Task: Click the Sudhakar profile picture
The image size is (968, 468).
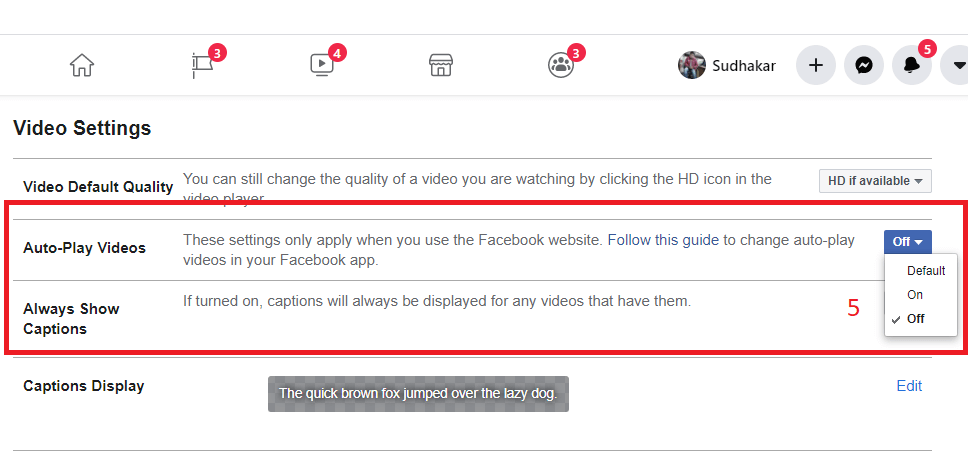Action: (691, 65)
